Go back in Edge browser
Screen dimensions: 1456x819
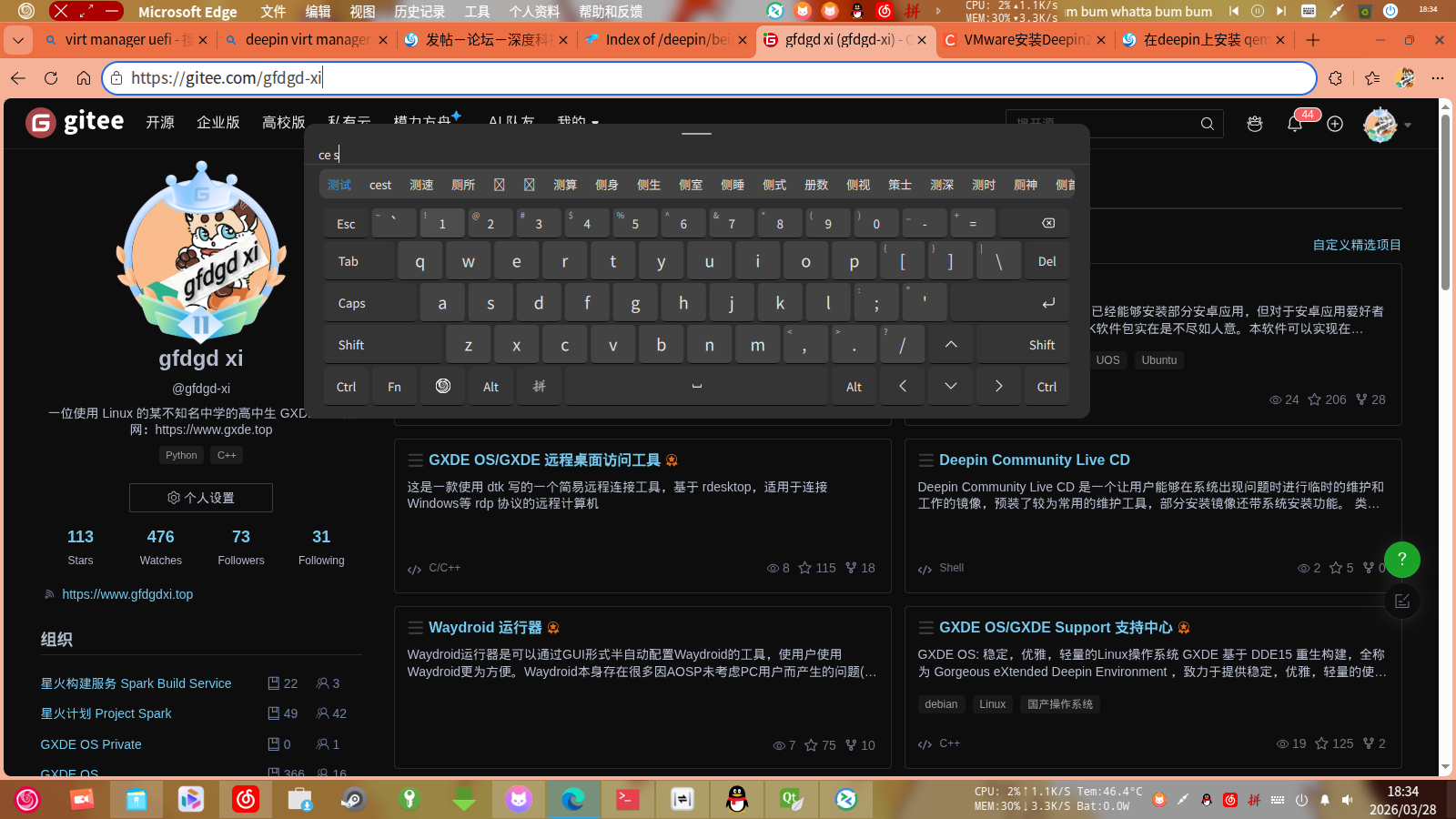[x=18, y=78]
